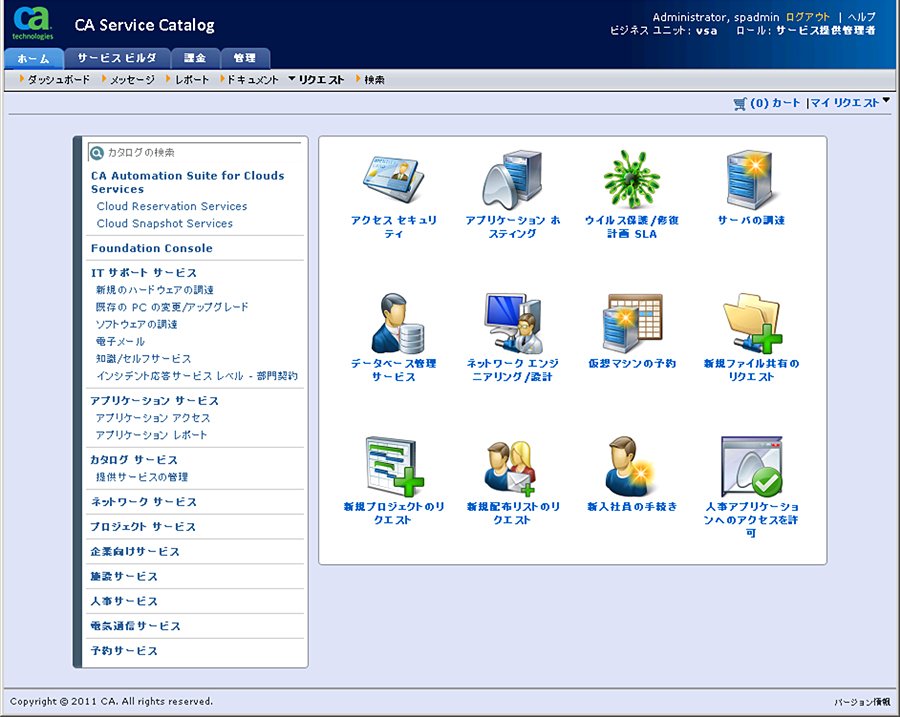Open the 企業向けサービス category
This screenshot has height=717, width=900.
click(134, 551)
